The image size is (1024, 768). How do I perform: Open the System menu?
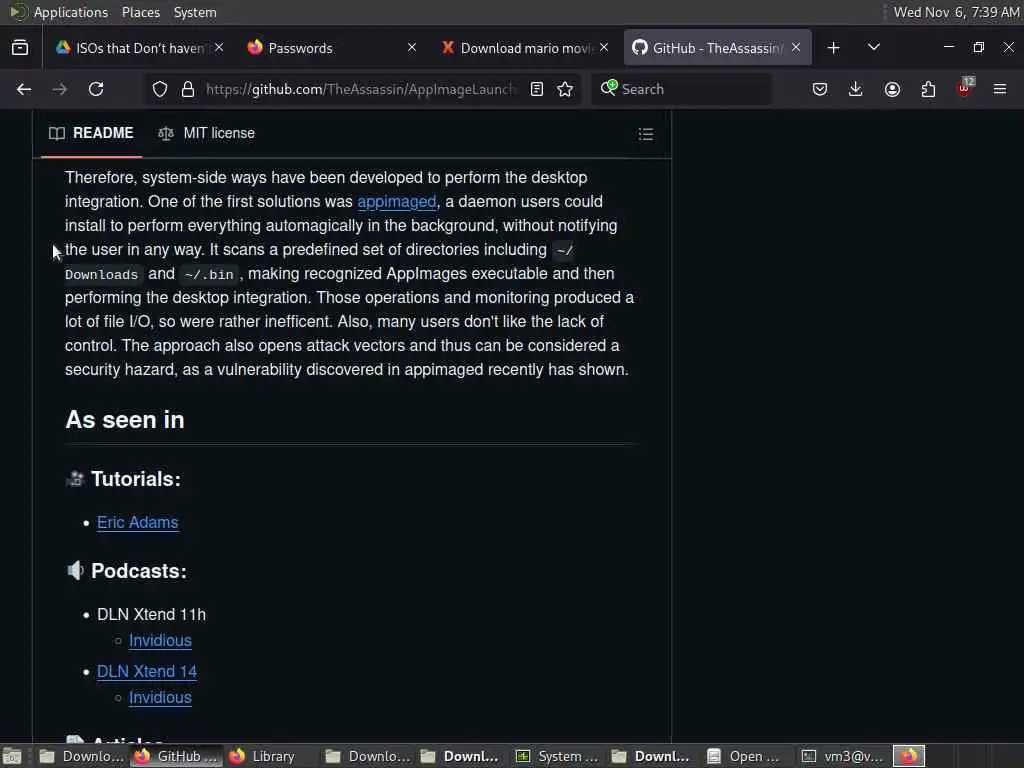click(x=195, y=12)
